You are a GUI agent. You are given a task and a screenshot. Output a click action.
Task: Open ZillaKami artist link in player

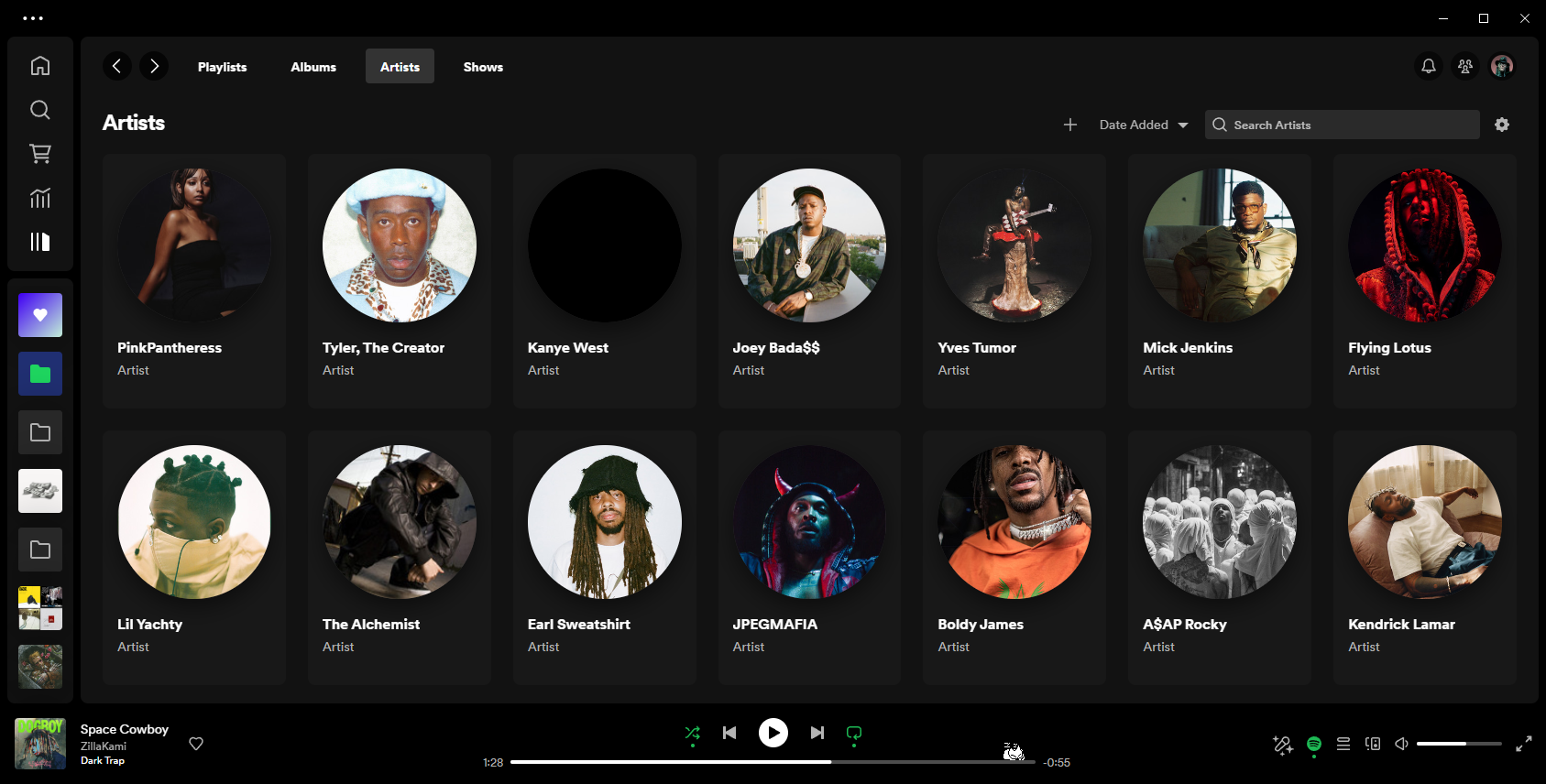(104, 746)
